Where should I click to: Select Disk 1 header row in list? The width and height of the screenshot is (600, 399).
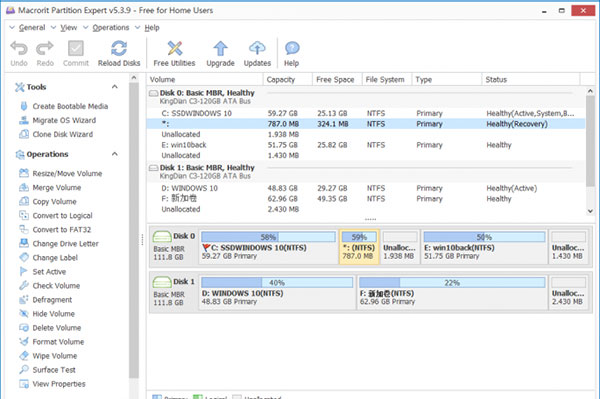pyautogui.click(x=366, y=172)
